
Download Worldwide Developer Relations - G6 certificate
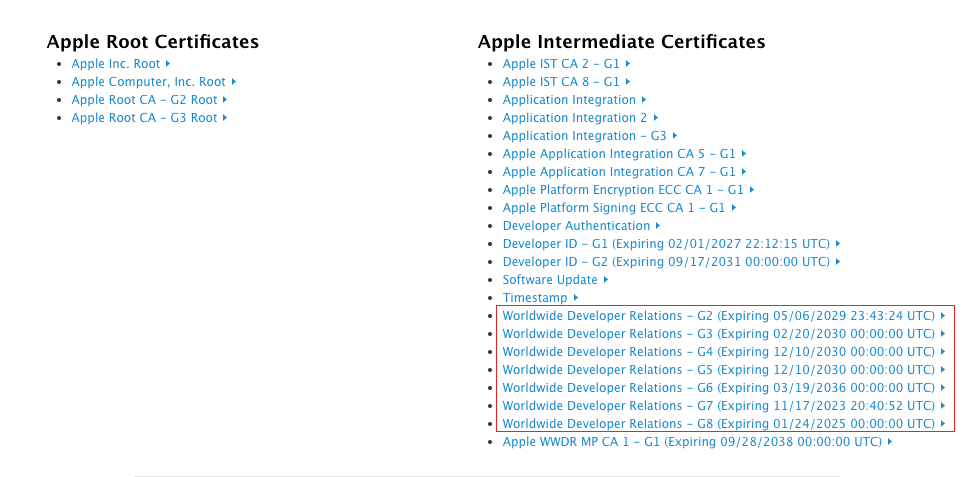click(x=724, y=388)
